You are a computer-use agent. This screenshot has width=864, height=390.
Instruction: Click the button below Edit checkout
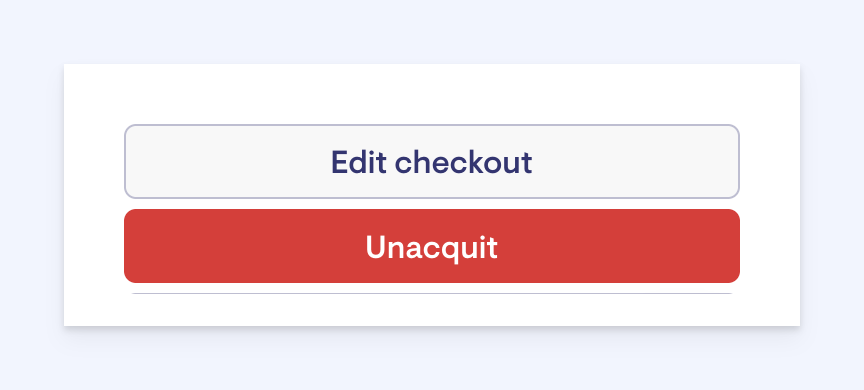coord(431,246)
